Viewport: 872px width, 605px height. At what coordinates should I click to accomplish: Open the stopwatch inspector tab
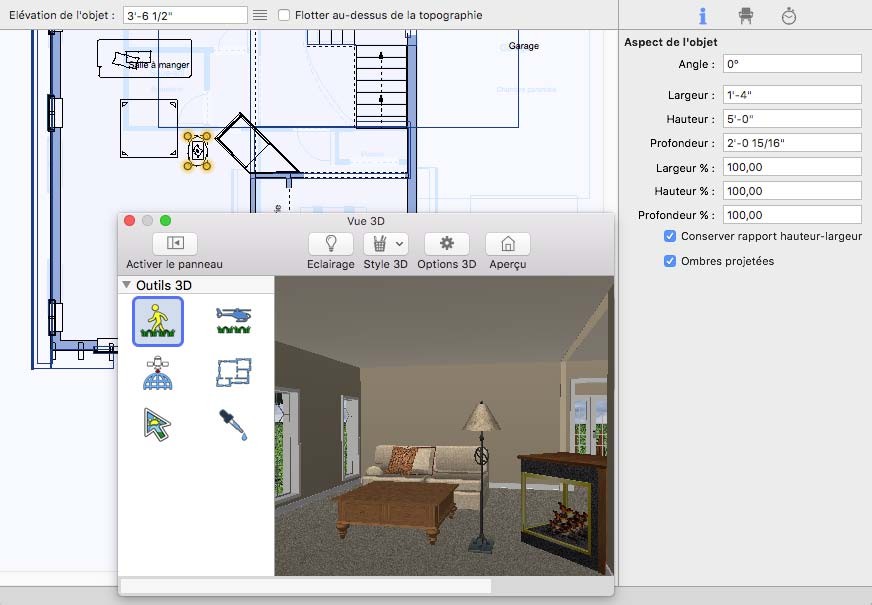[x=789, y=16]
